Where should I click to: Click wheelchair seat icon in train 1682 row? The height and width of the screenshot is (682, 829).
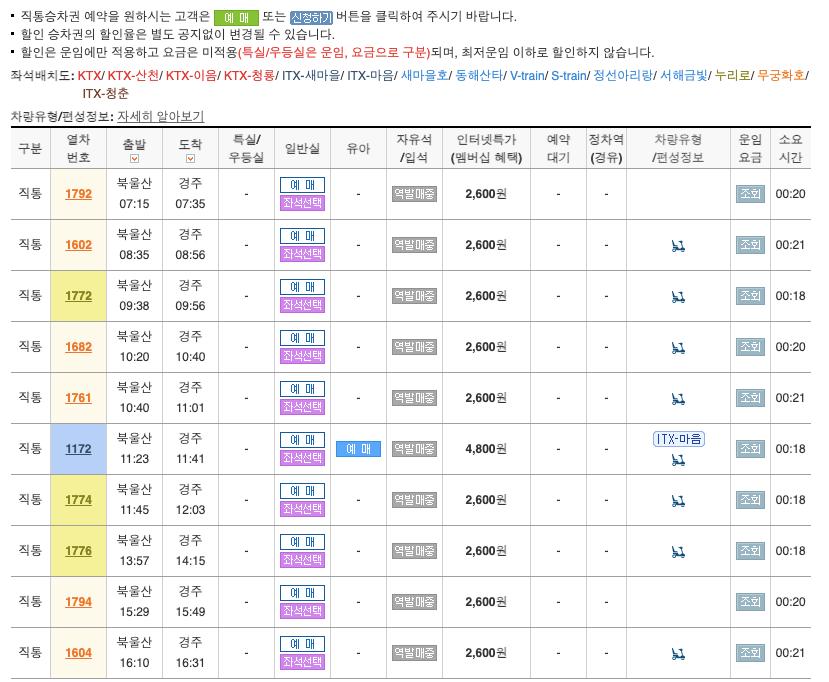679,347
